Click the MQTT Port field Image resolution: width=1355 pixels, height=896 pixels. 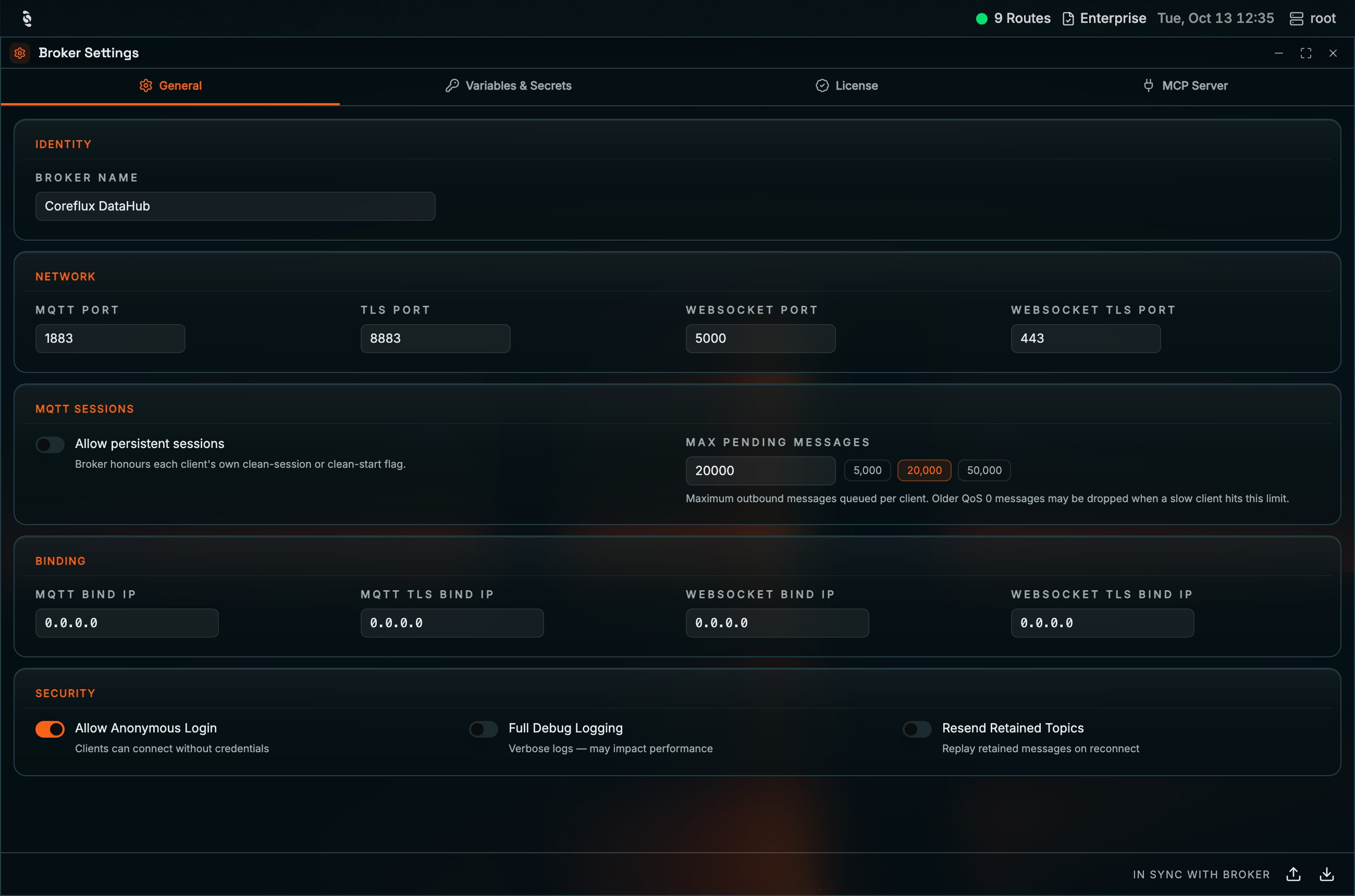point(110,338)
